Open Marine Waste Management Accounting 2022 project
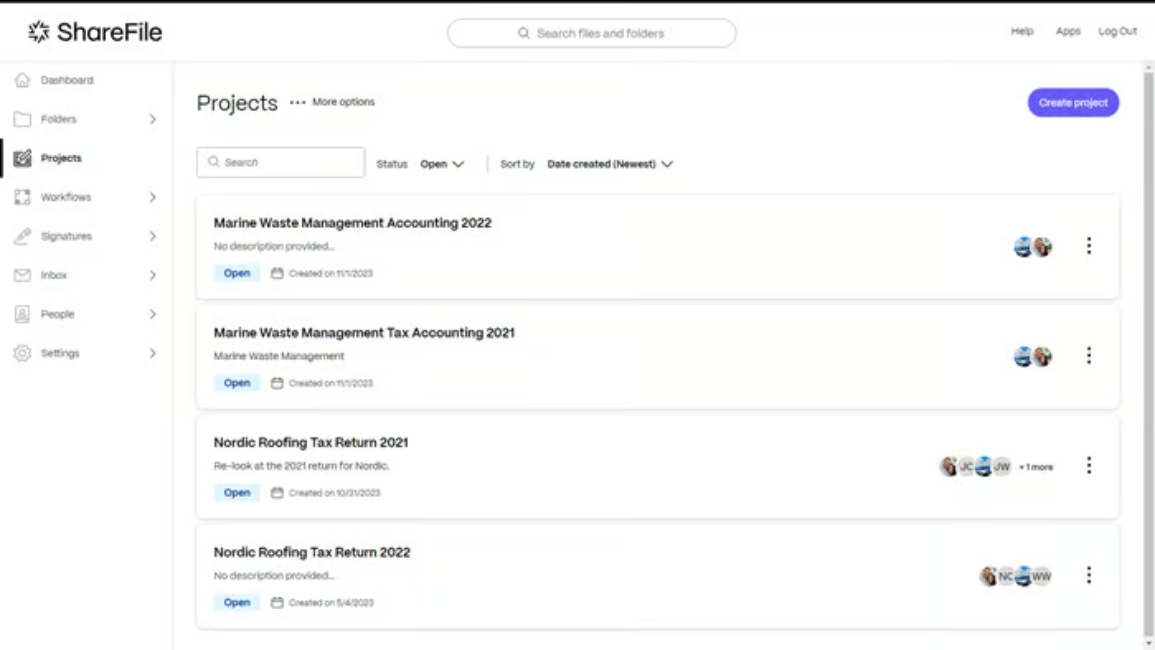Screen dimensions: 1155x650 click(352, 223)
